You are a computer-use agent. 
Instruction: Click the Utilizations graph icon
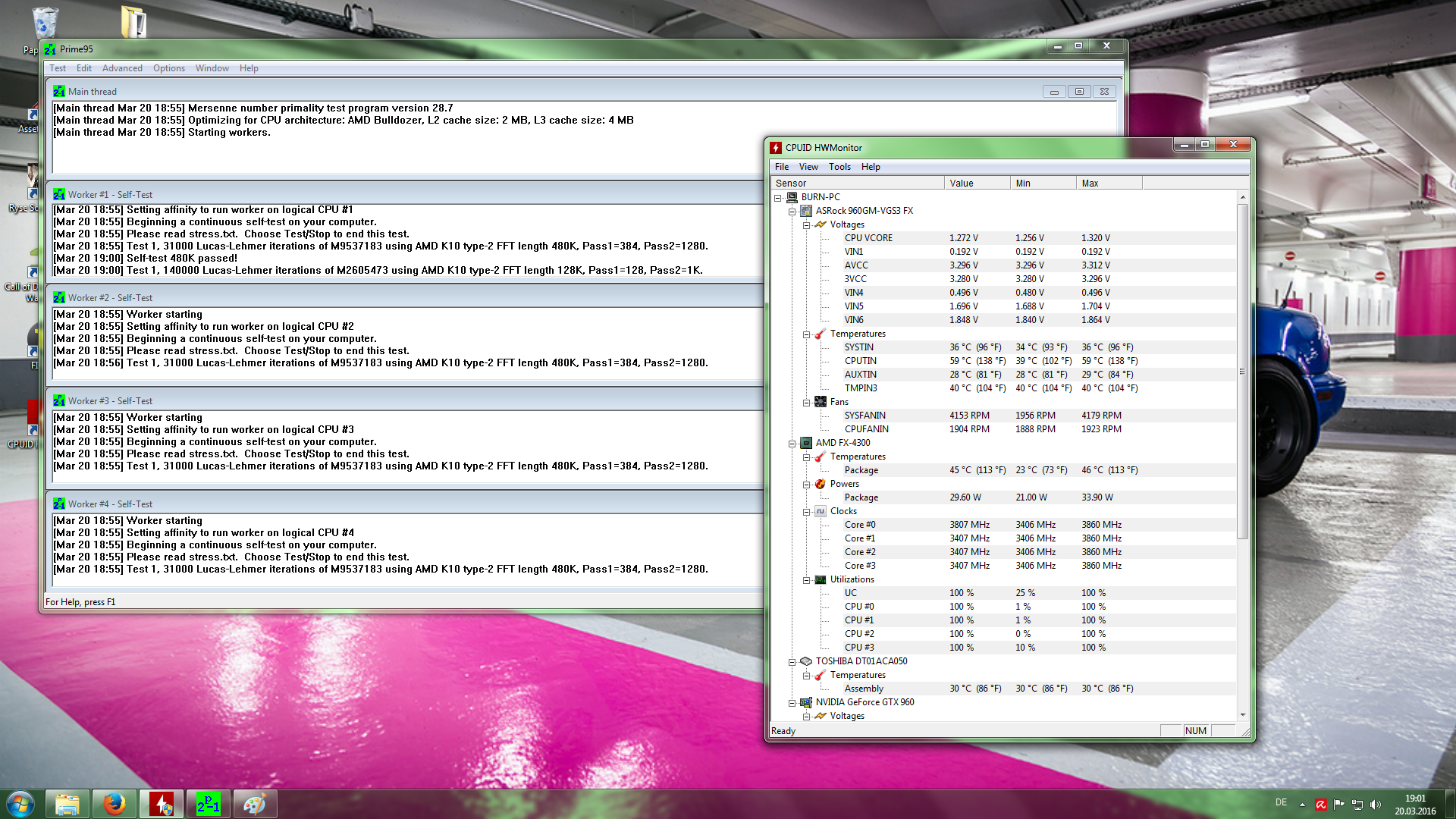tap(821, 579)
